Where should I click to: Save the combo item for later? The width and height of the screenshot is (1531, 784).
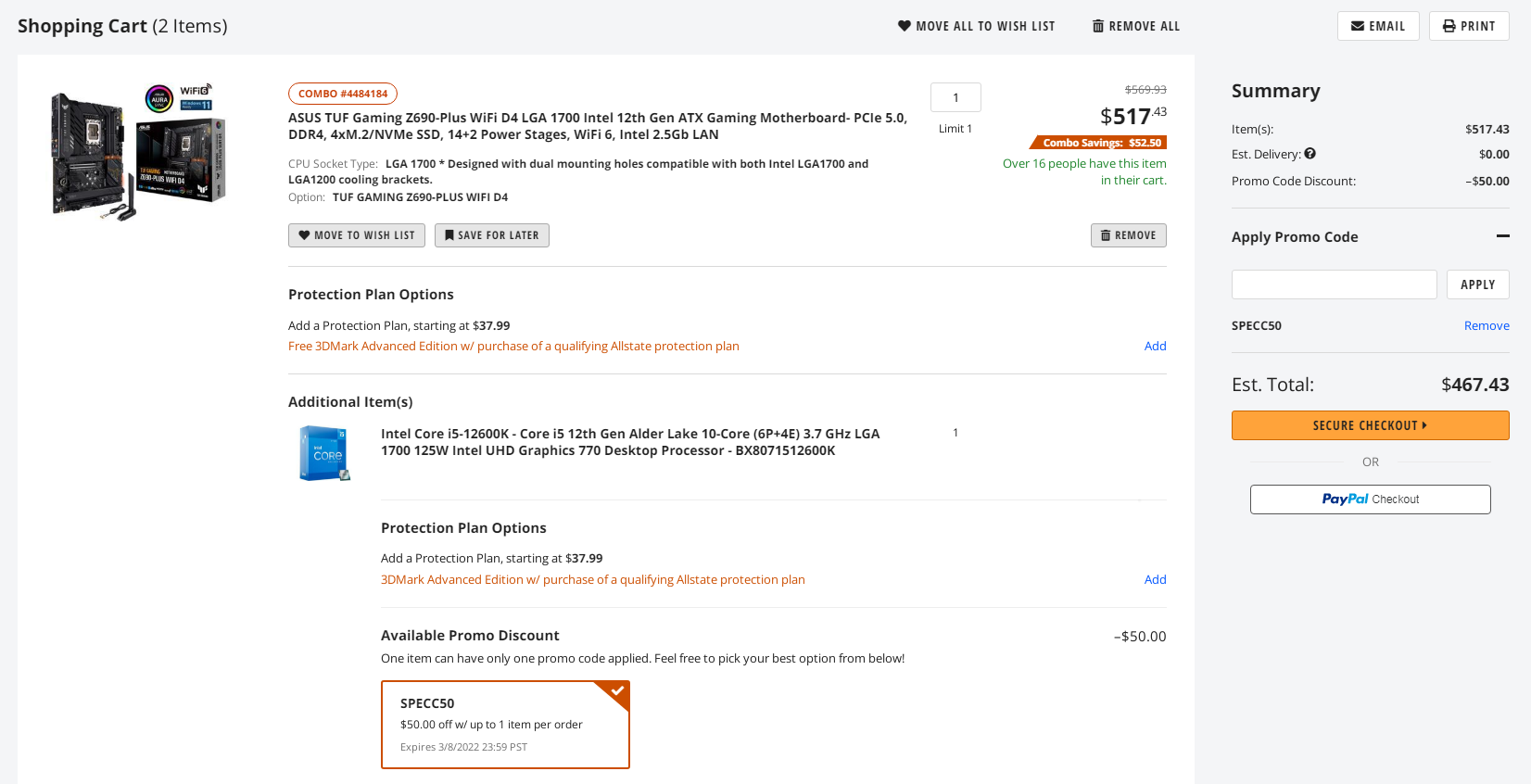click(491, 235)
